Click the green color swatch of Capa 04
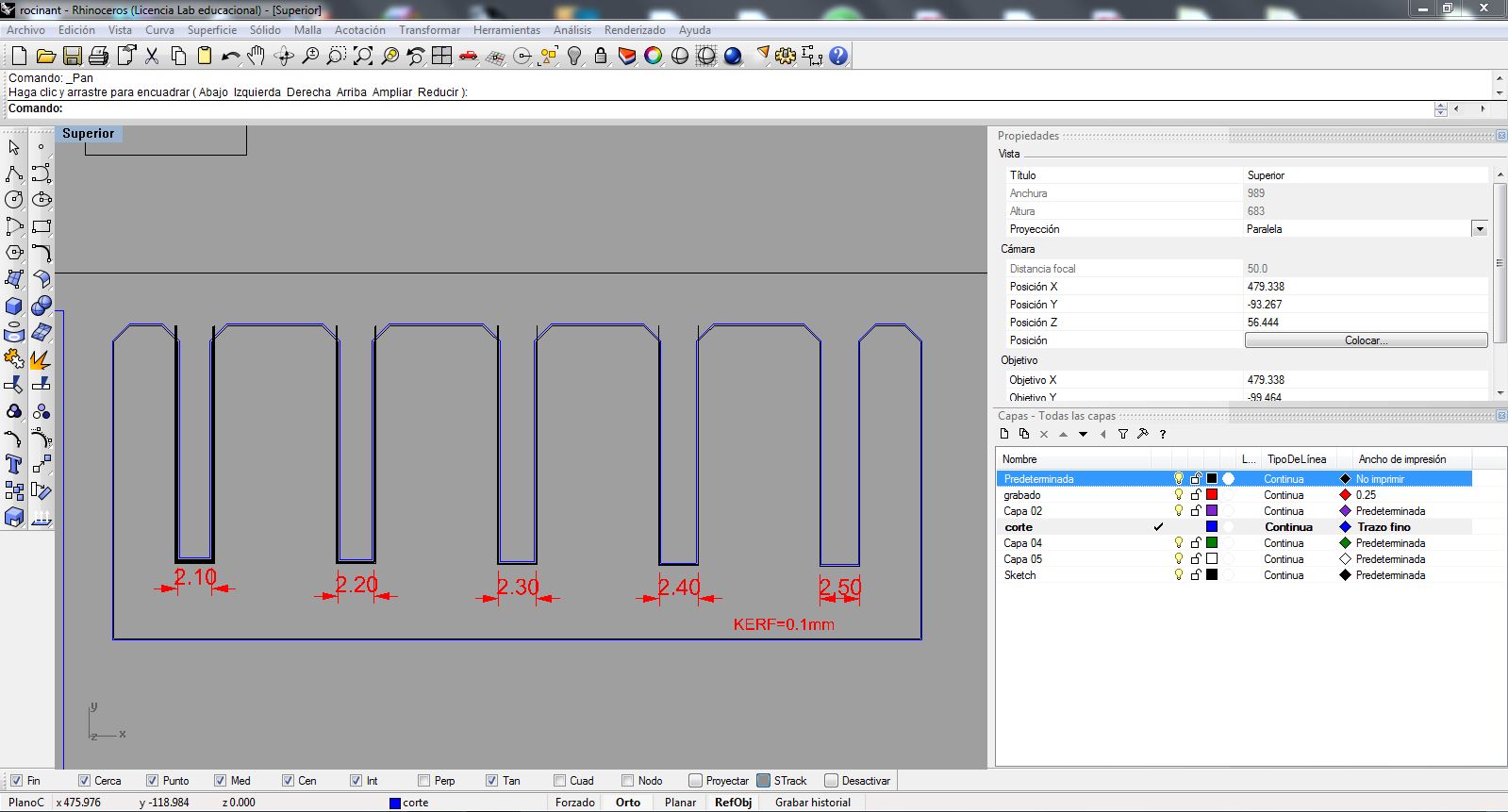 pyautogui.click(x=1212, y=542)
